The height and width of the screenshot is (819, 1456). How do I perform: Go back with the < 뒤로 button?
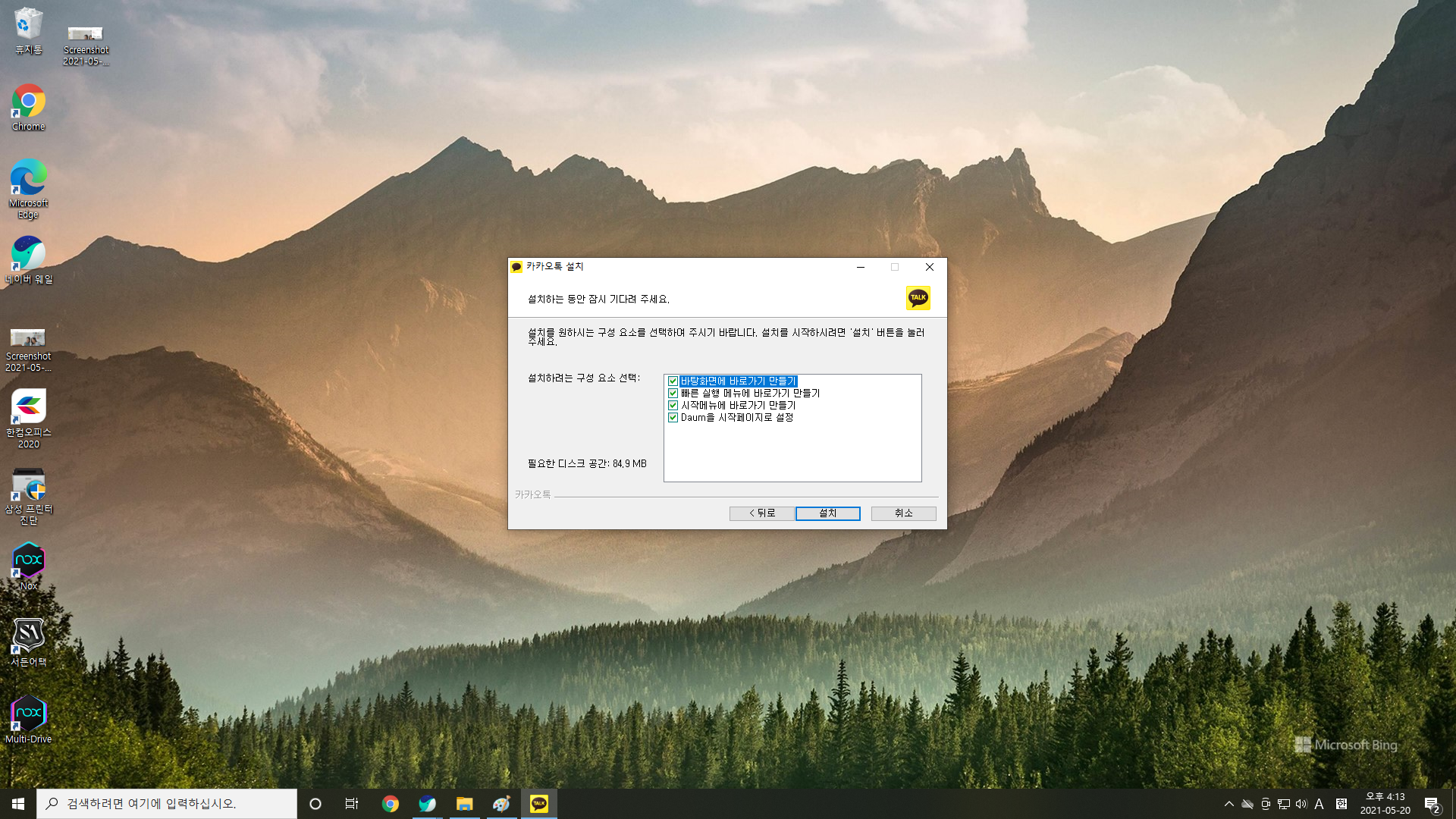[x=761, y=513]
